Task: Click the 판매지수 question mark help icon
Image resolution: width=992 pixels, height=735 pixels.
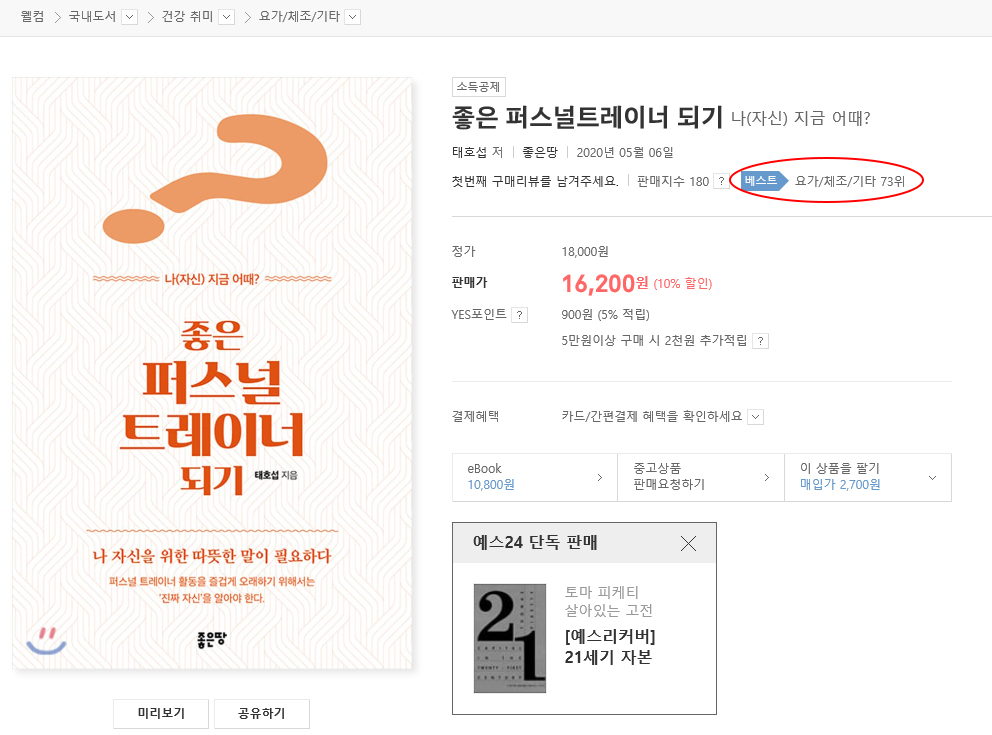Action: (721, 182)
